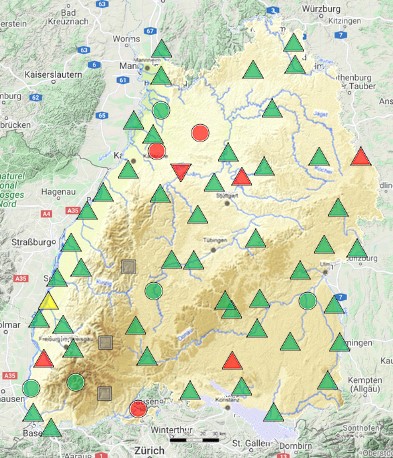Open the red triangle north of Lake Constance
The height and width of the screenshot is (458, 393).
(232, 361)
